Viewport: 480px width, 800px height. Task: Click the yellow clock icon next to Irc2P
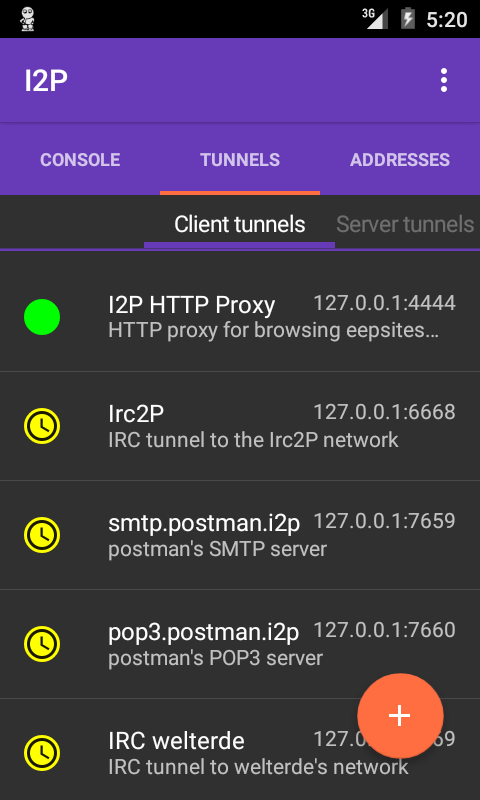42,426
